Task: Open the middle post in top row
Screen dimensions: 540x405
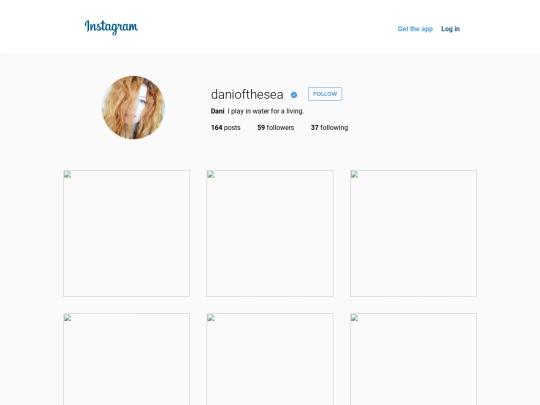Action: 270,233
